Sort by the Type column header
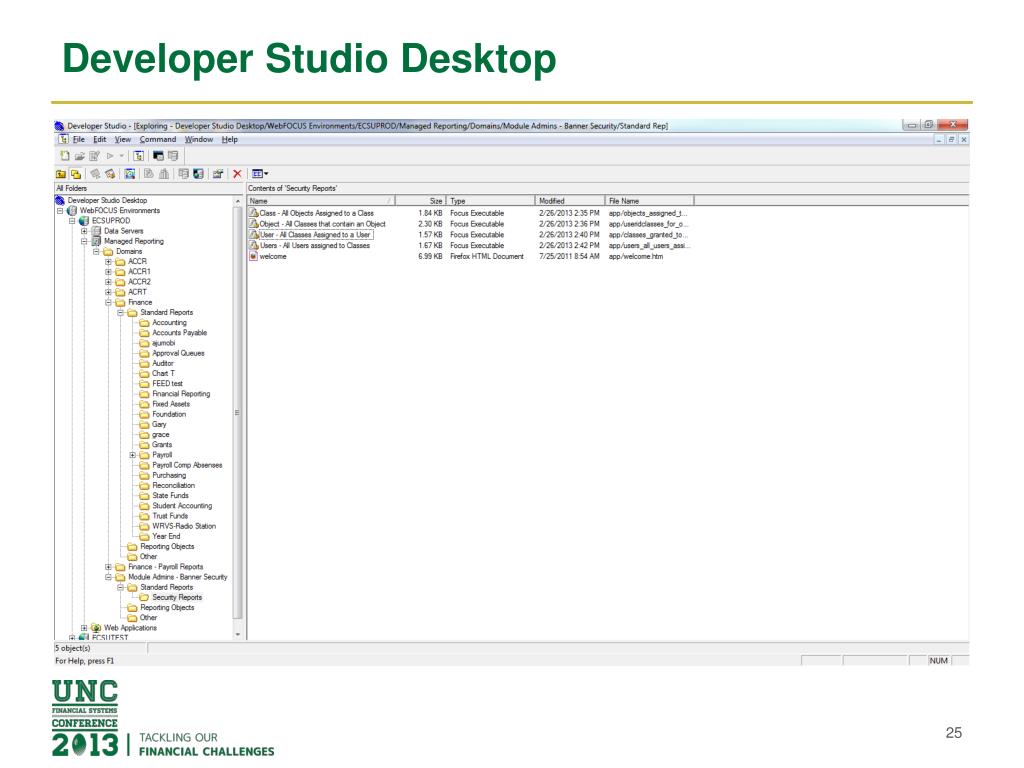The height and width of the screenshot is (768, 1024). [x=490, y=201]
